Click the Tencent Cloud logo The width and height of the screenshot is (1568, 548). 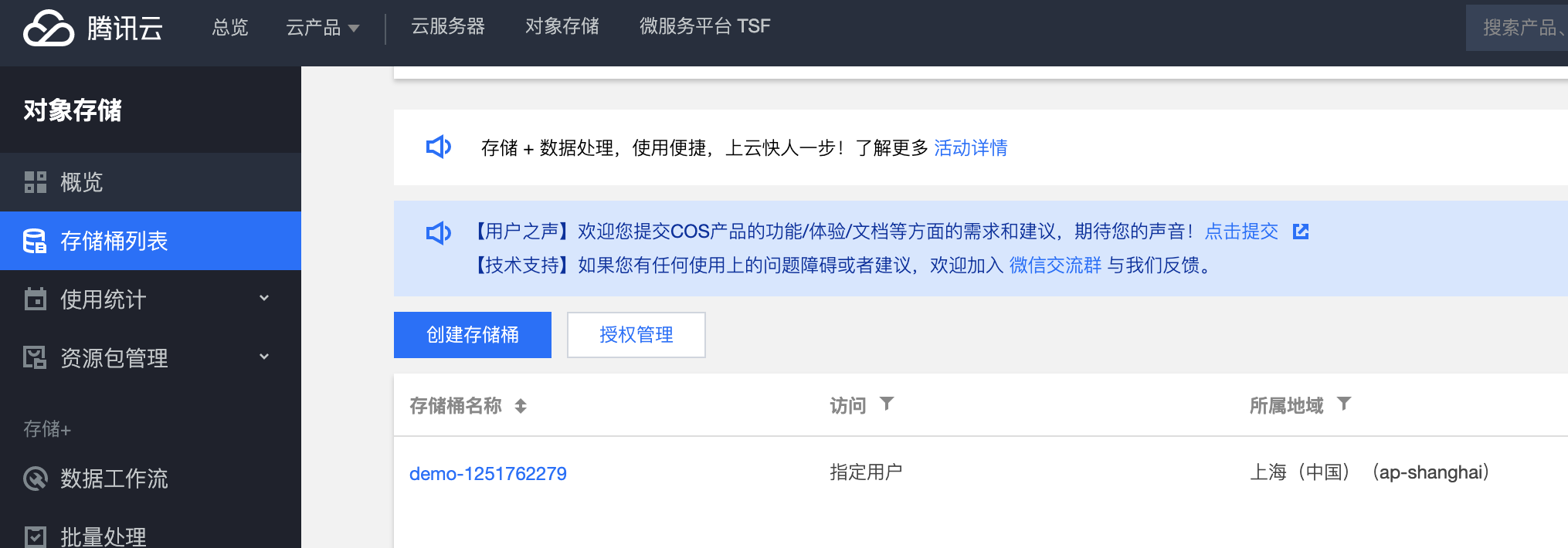point(93,29)
